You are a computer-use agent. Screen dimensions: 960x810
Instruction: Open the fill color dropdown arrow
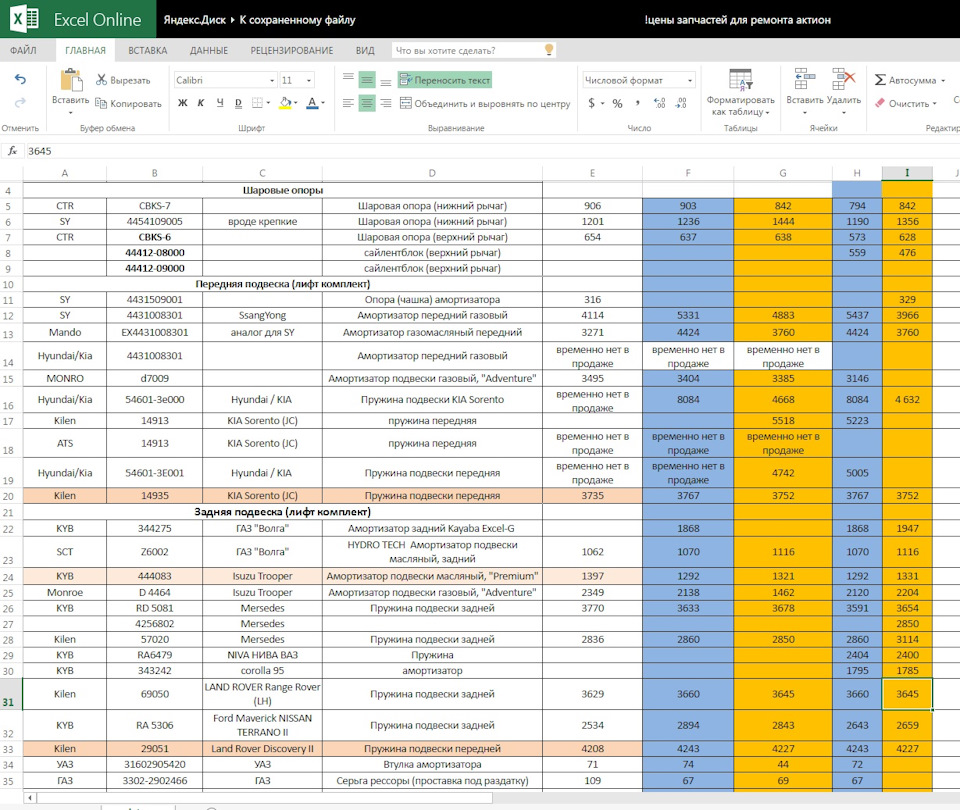(296, 103)
